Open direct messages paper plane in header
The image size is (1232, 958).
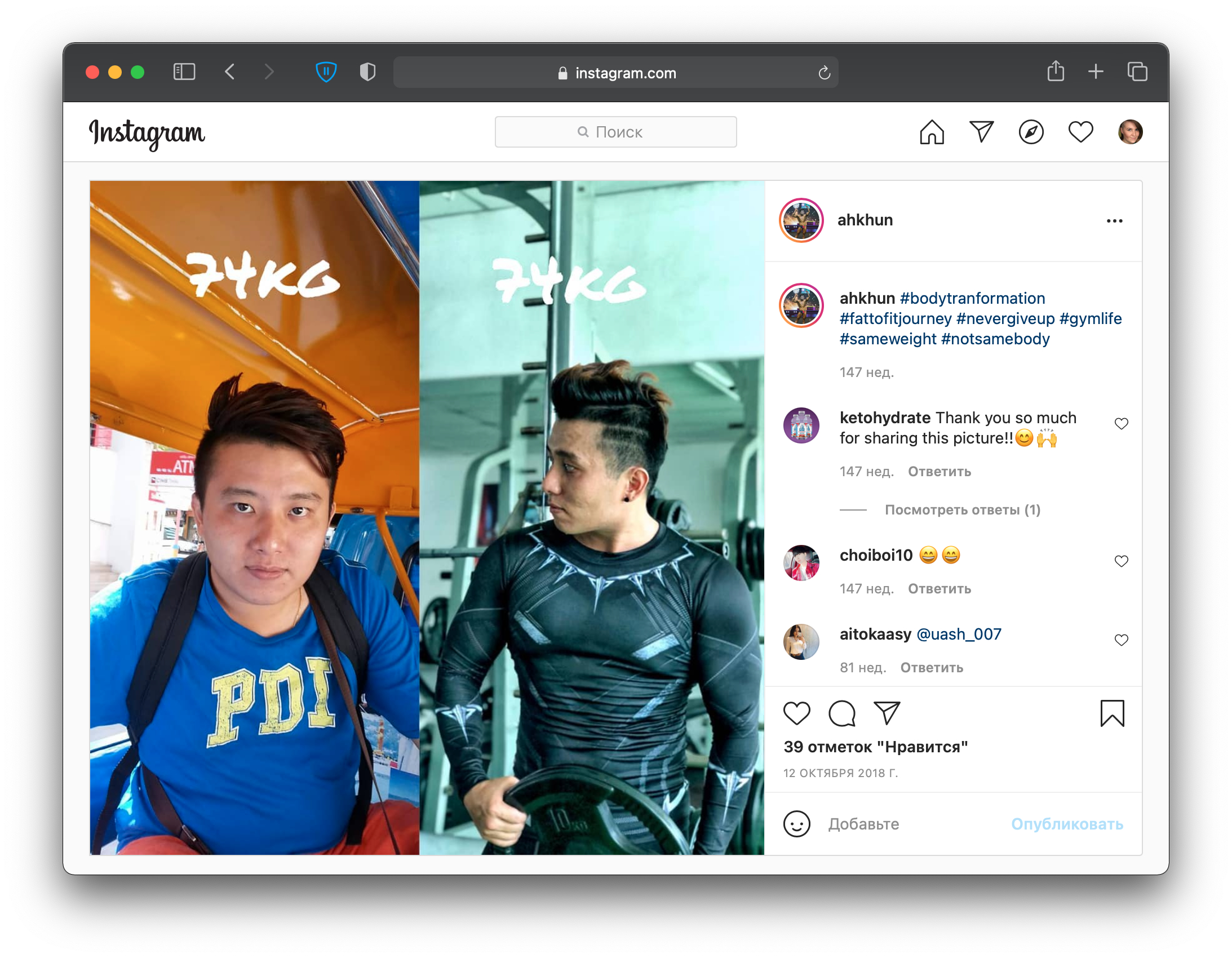tap(981, 132)
